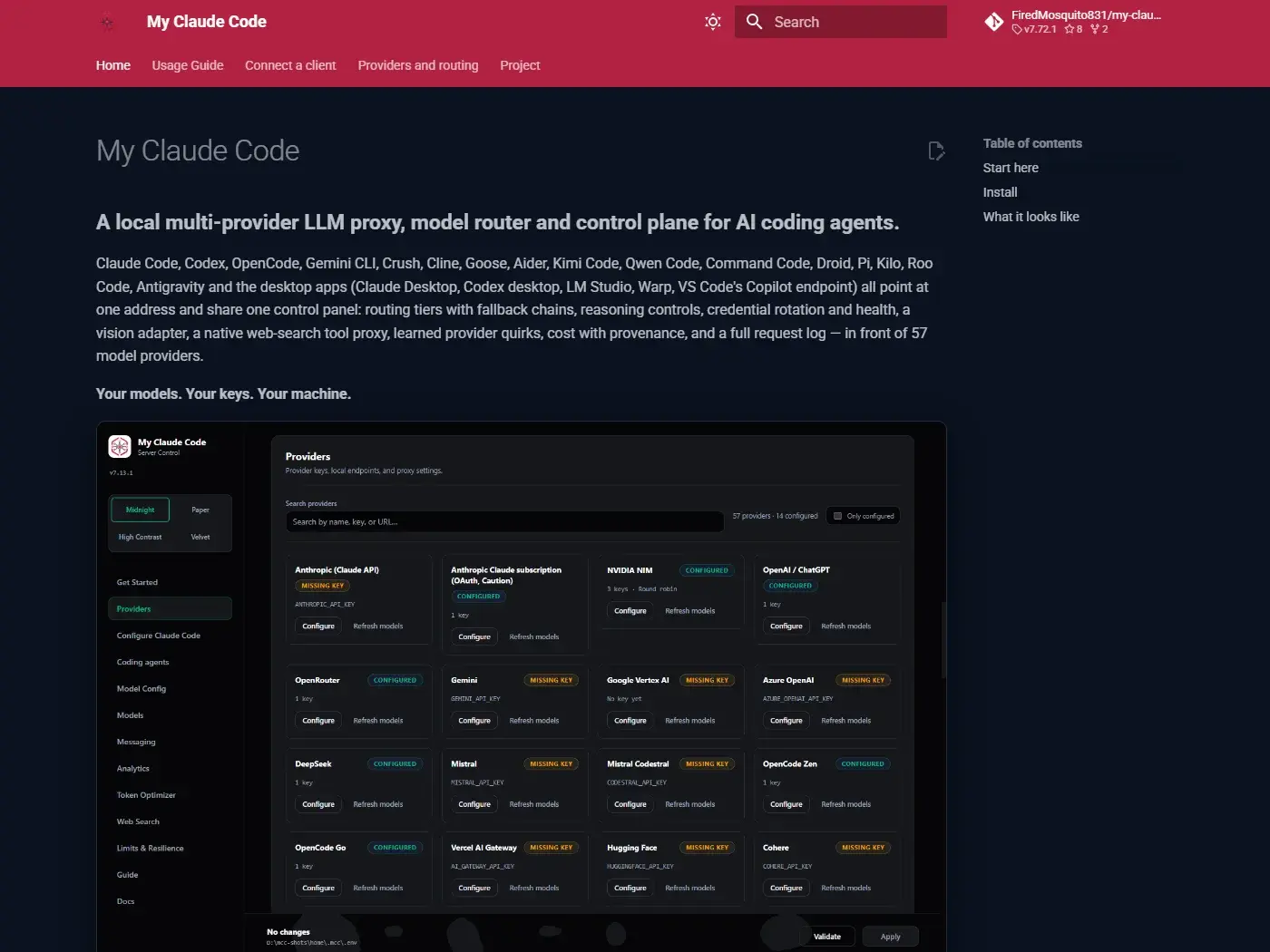This screenshot has height=952, width=1270.
Task: Click the v7.72.1 version tag
Action: point(1034,29)
